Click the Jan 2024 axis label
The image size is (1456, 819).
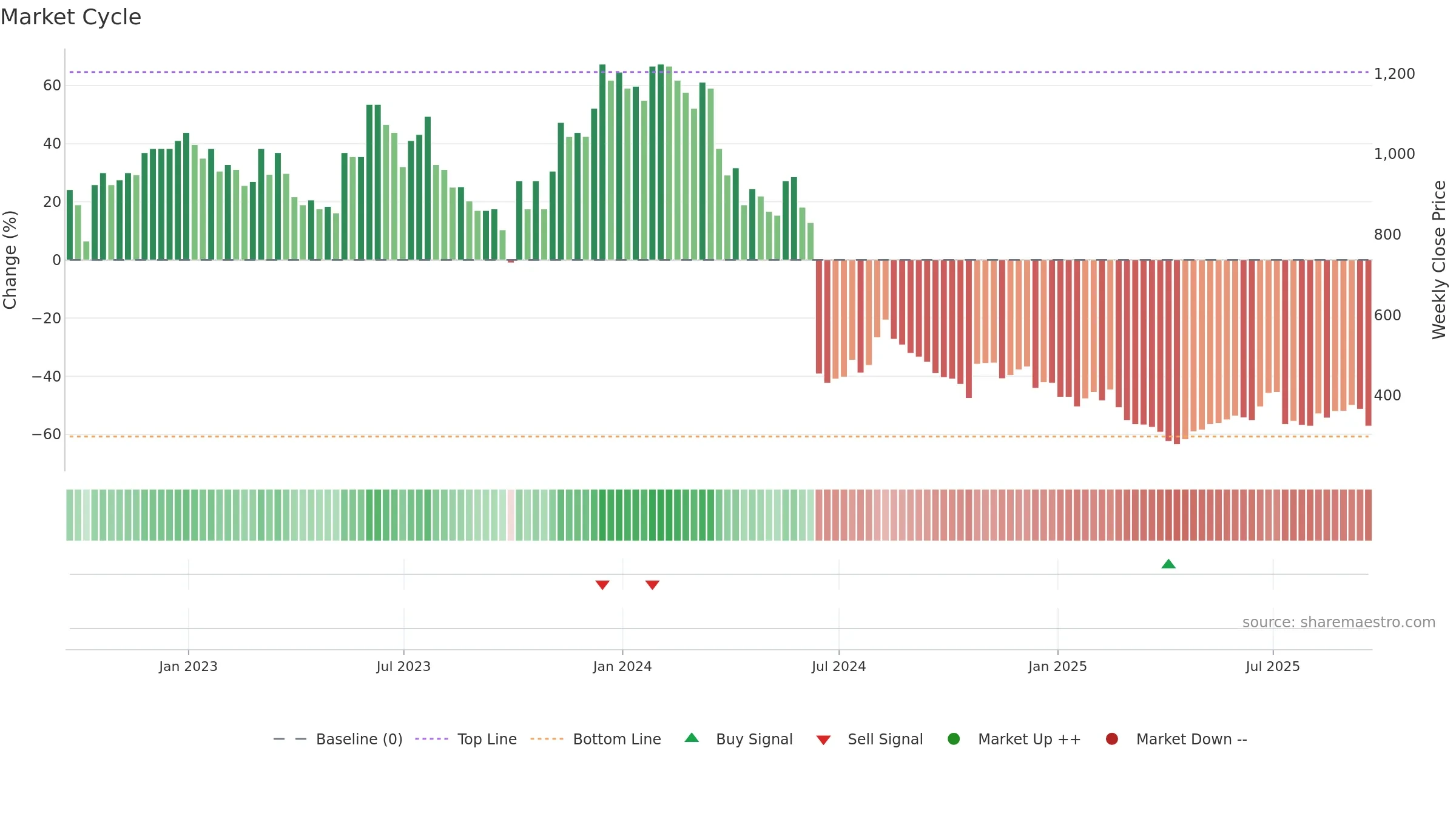click(x=622, y=666)
